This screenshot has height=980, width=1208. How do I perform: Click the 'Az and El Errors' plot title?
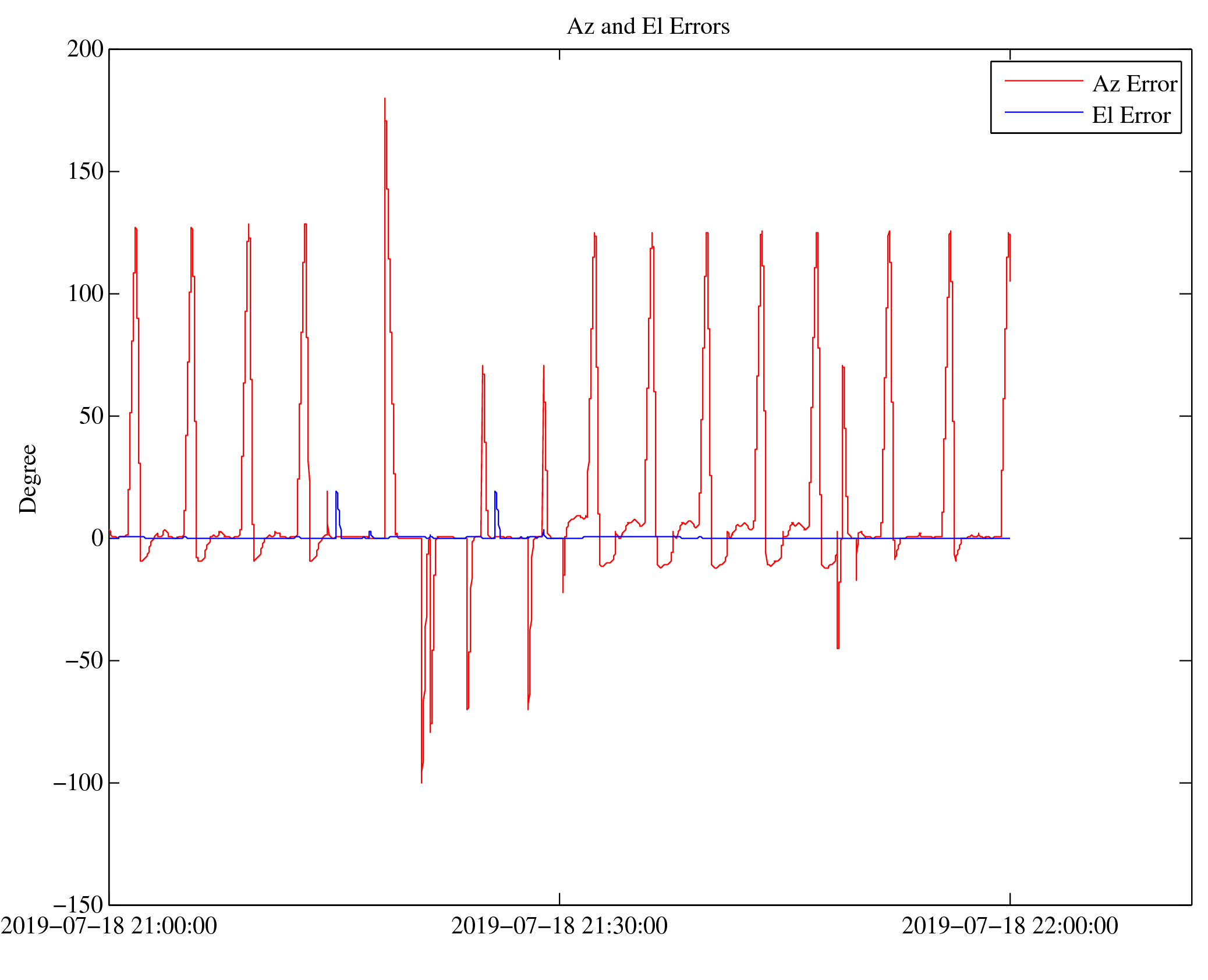click(647, 27)
